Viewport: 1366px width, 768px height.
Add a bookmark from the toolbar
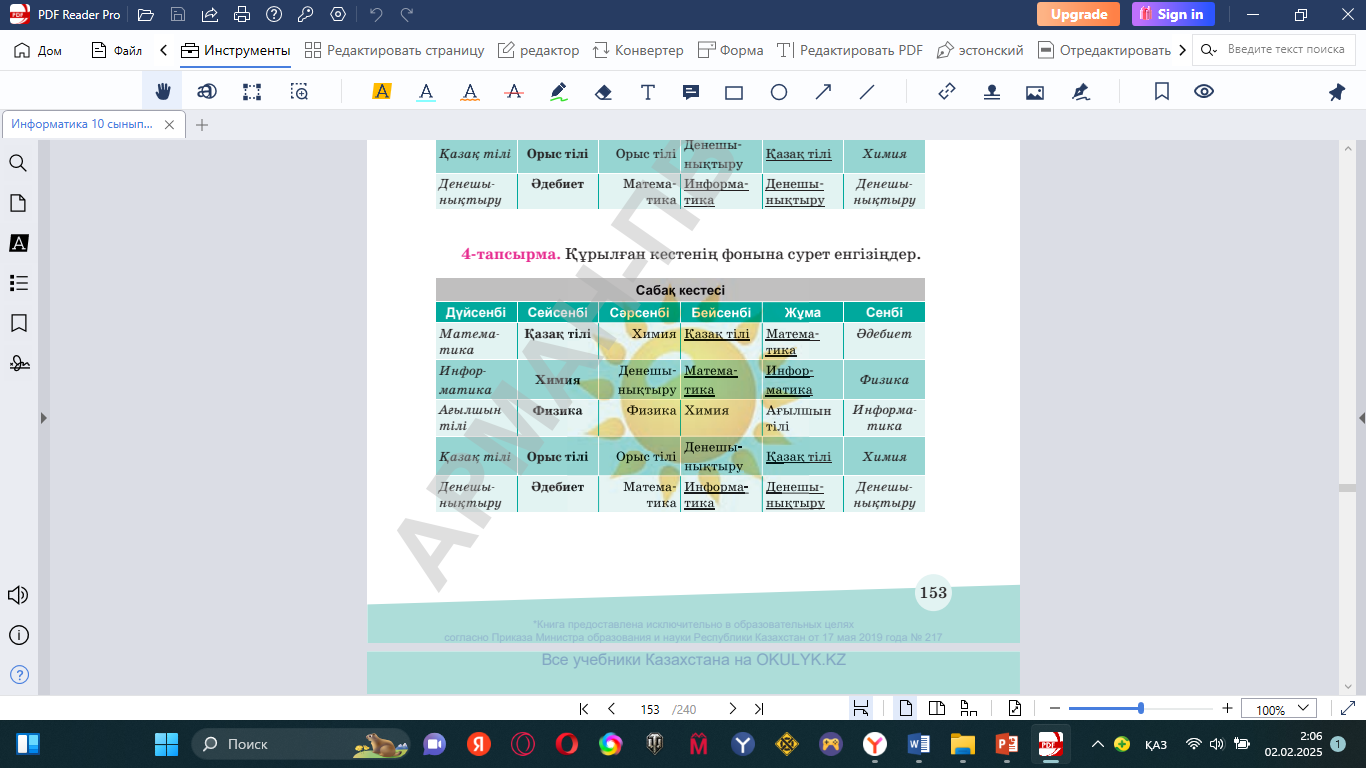click(x=1162, y=92)
